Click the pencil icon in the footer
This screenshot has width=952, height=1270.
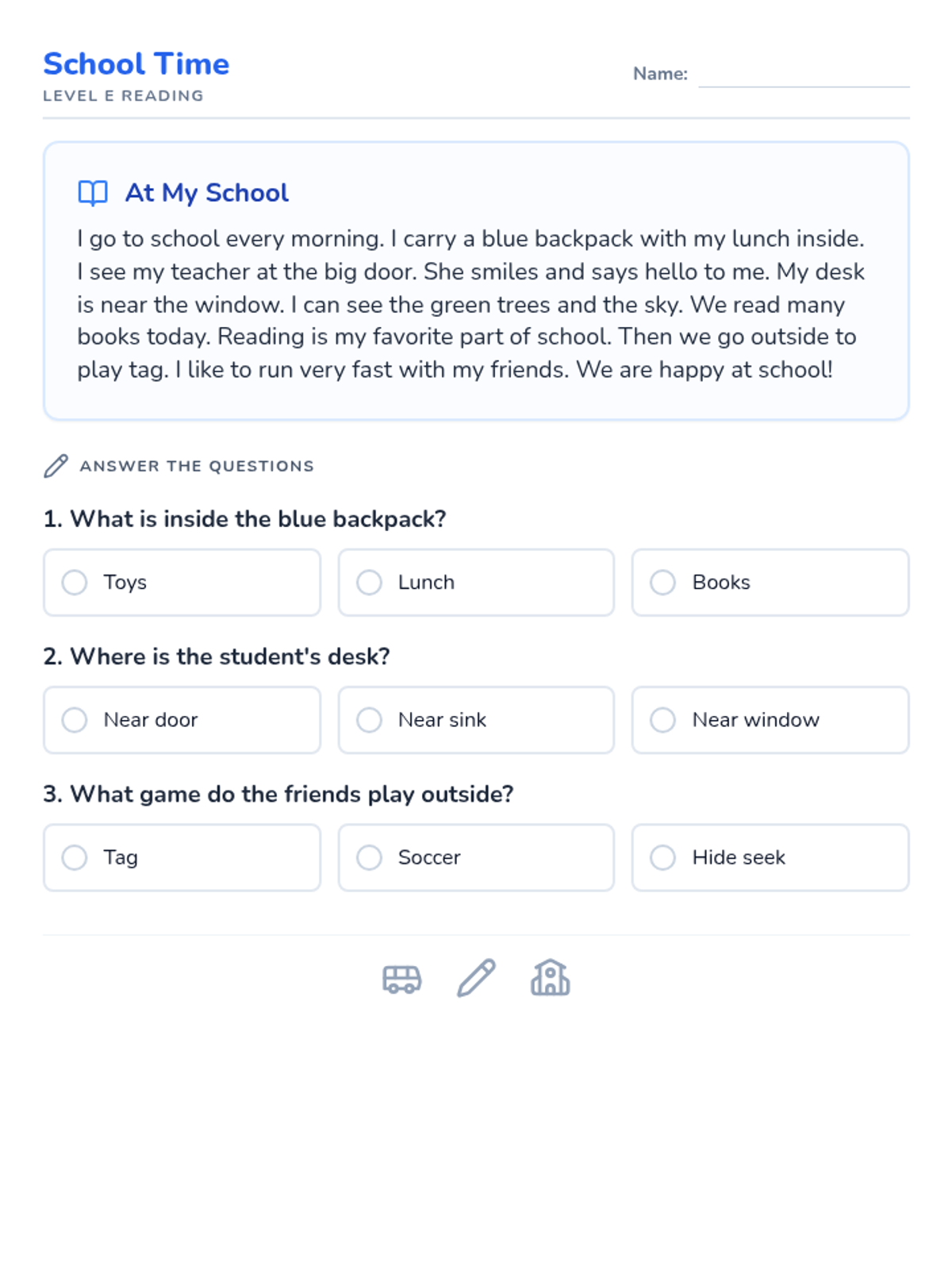point(476,978)
